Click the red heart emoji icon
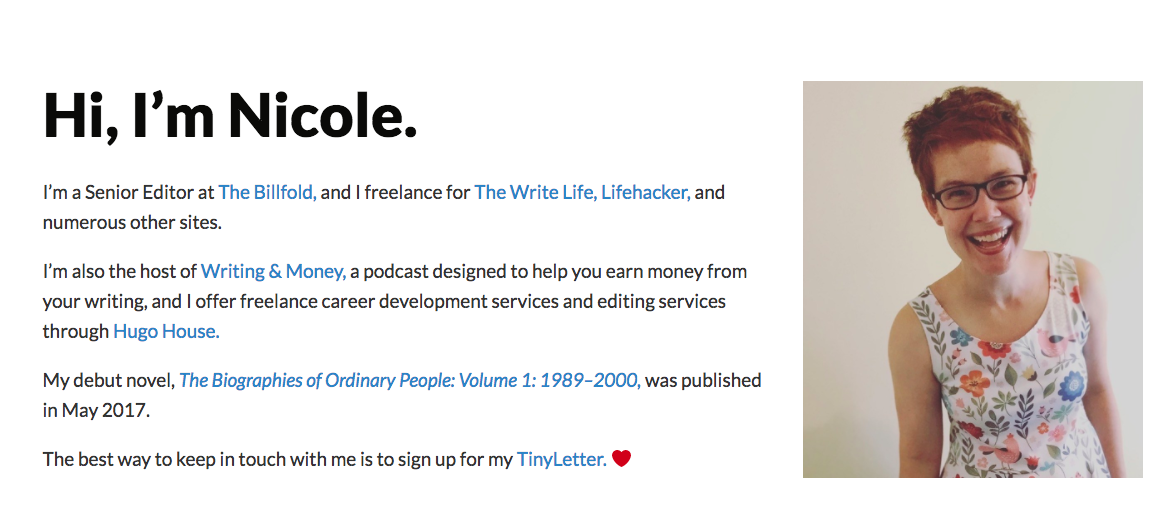The image size is (1166, 529). tap(621, 458)
